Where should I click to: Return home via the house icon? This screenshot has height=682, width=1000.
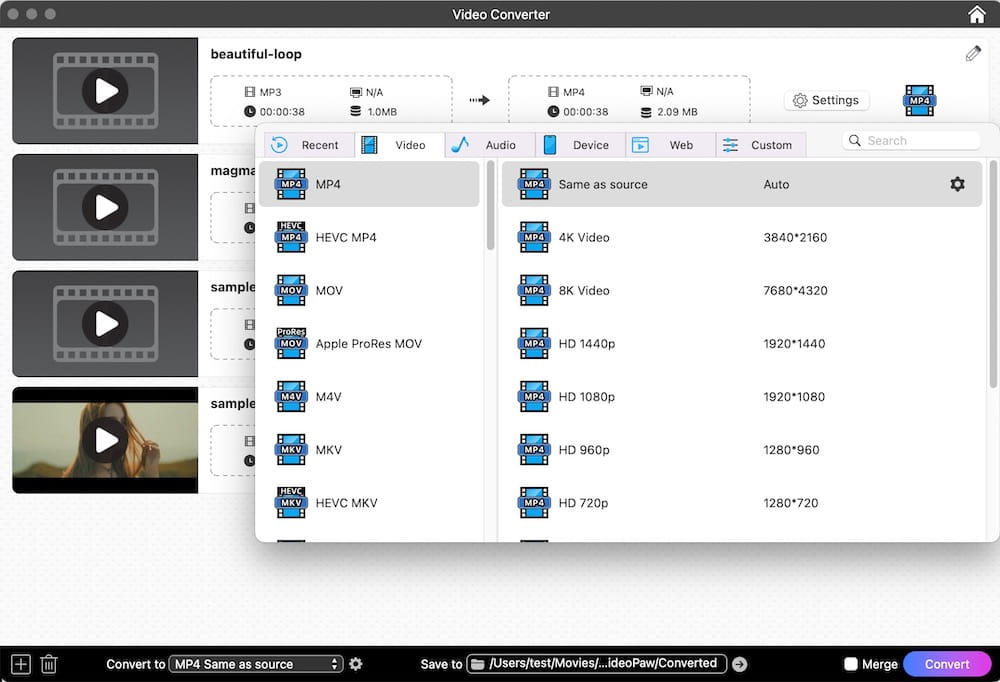pos(977,14)
